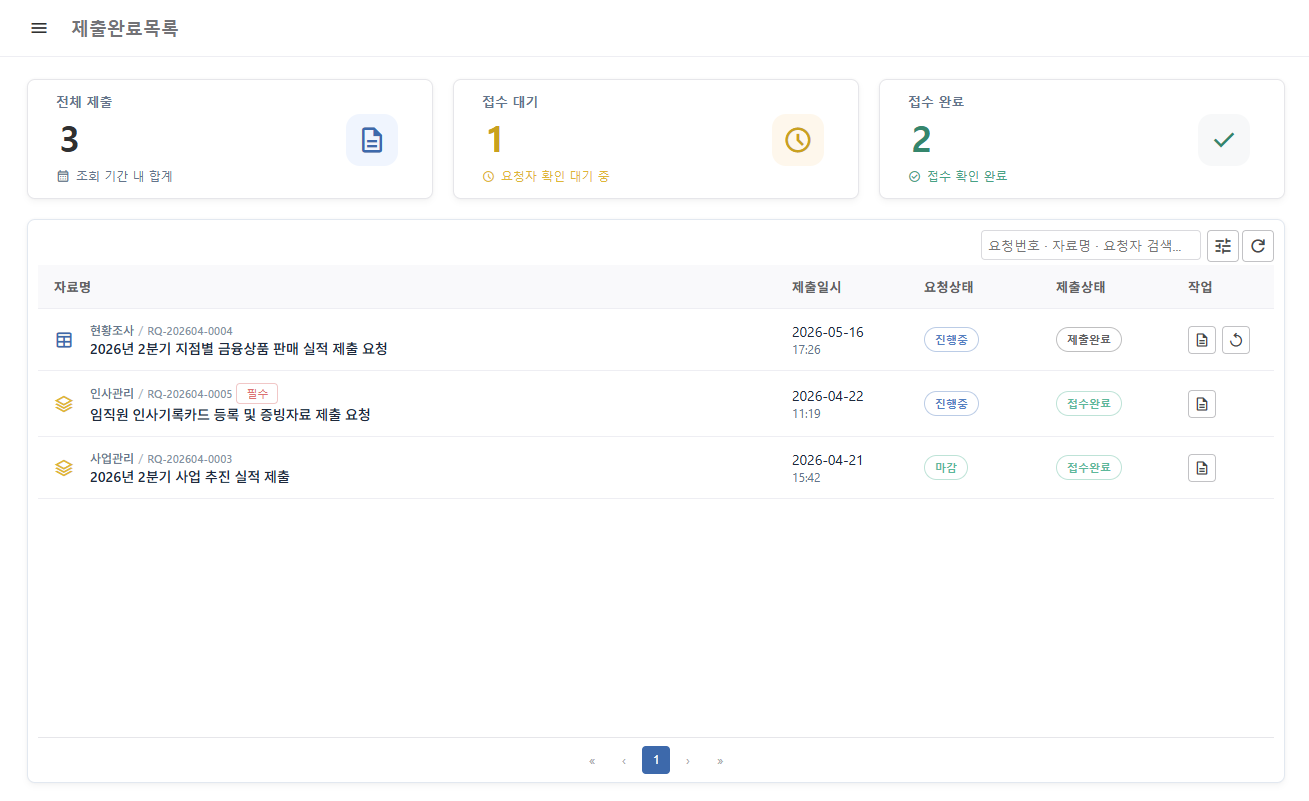Go to previous page arrow
Screen dimensions: 1309x801
coord(624,761)
